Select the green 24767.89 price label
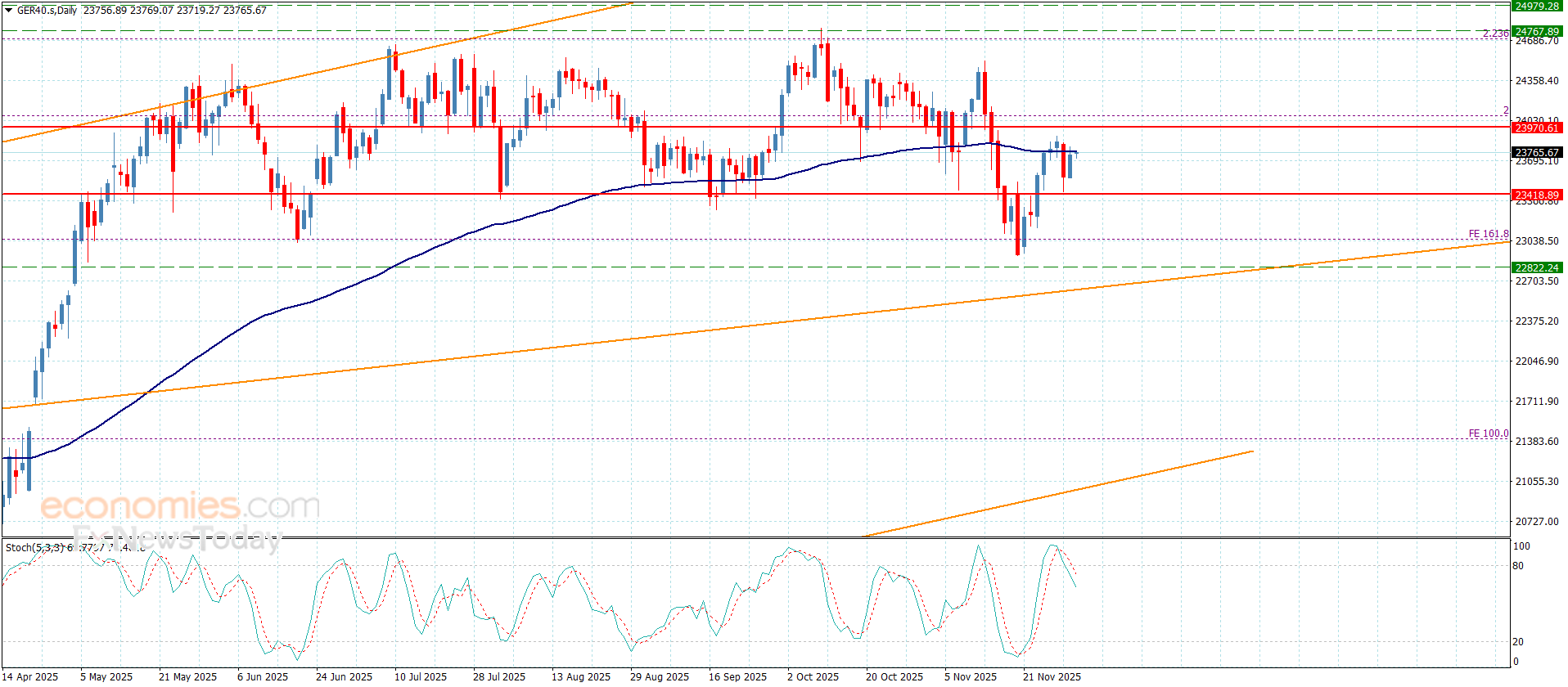1568x687 pixels. [x=1536, y=32]
